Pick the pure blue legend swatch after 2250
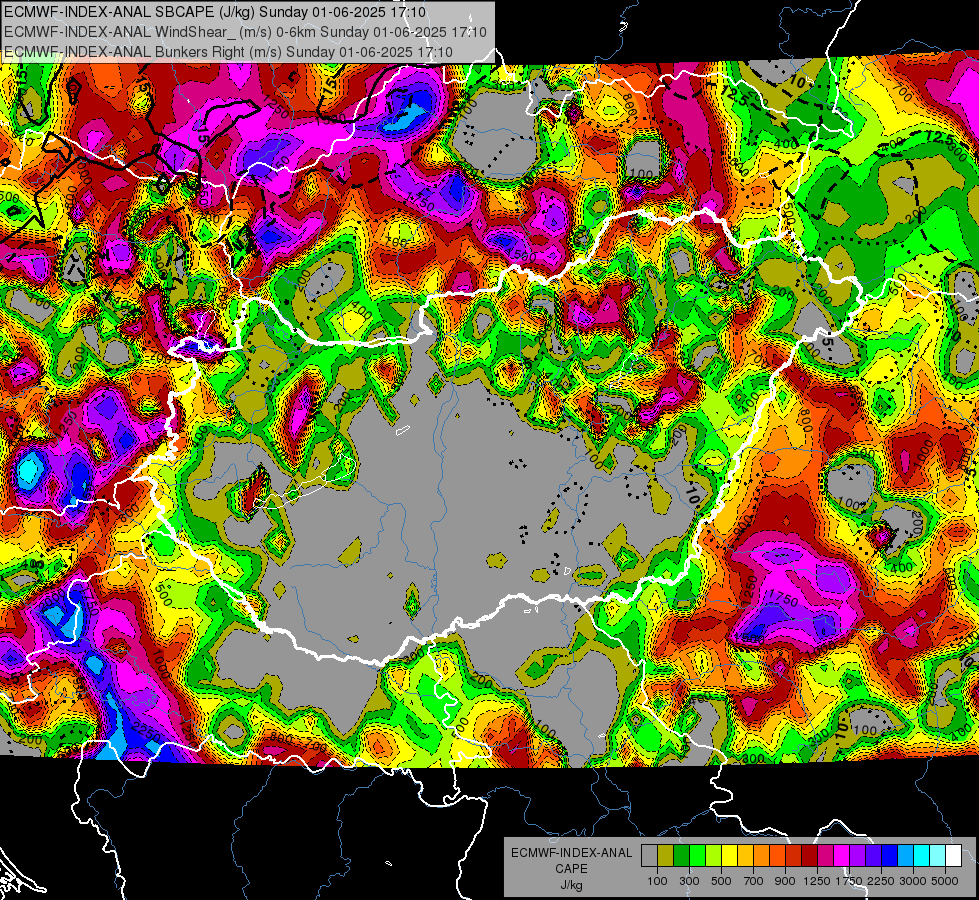Image resolution: width=979 pixels, height=900 pixels. tap(890, 855)
